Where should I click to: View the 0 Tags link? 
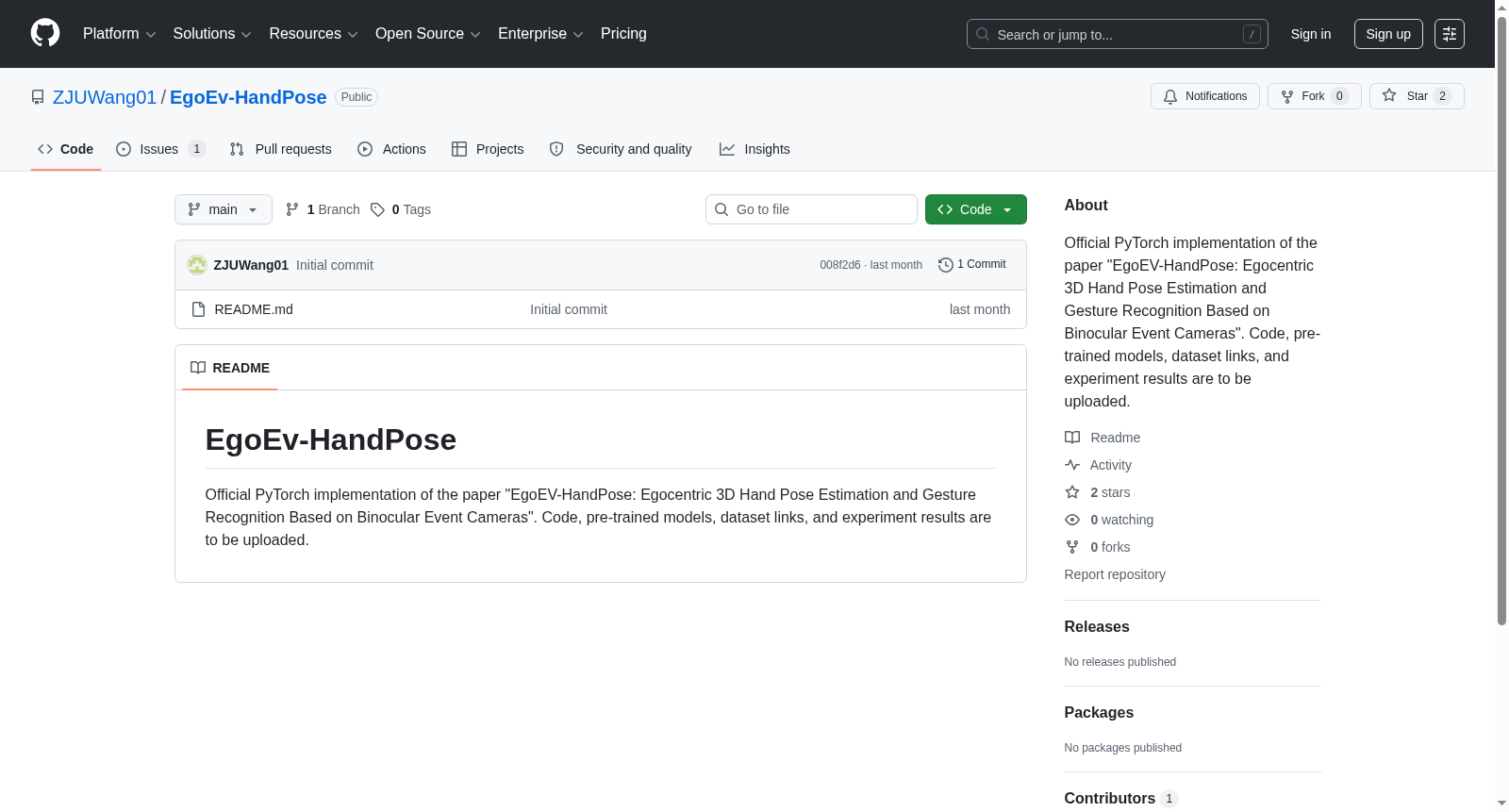(401, 209)
